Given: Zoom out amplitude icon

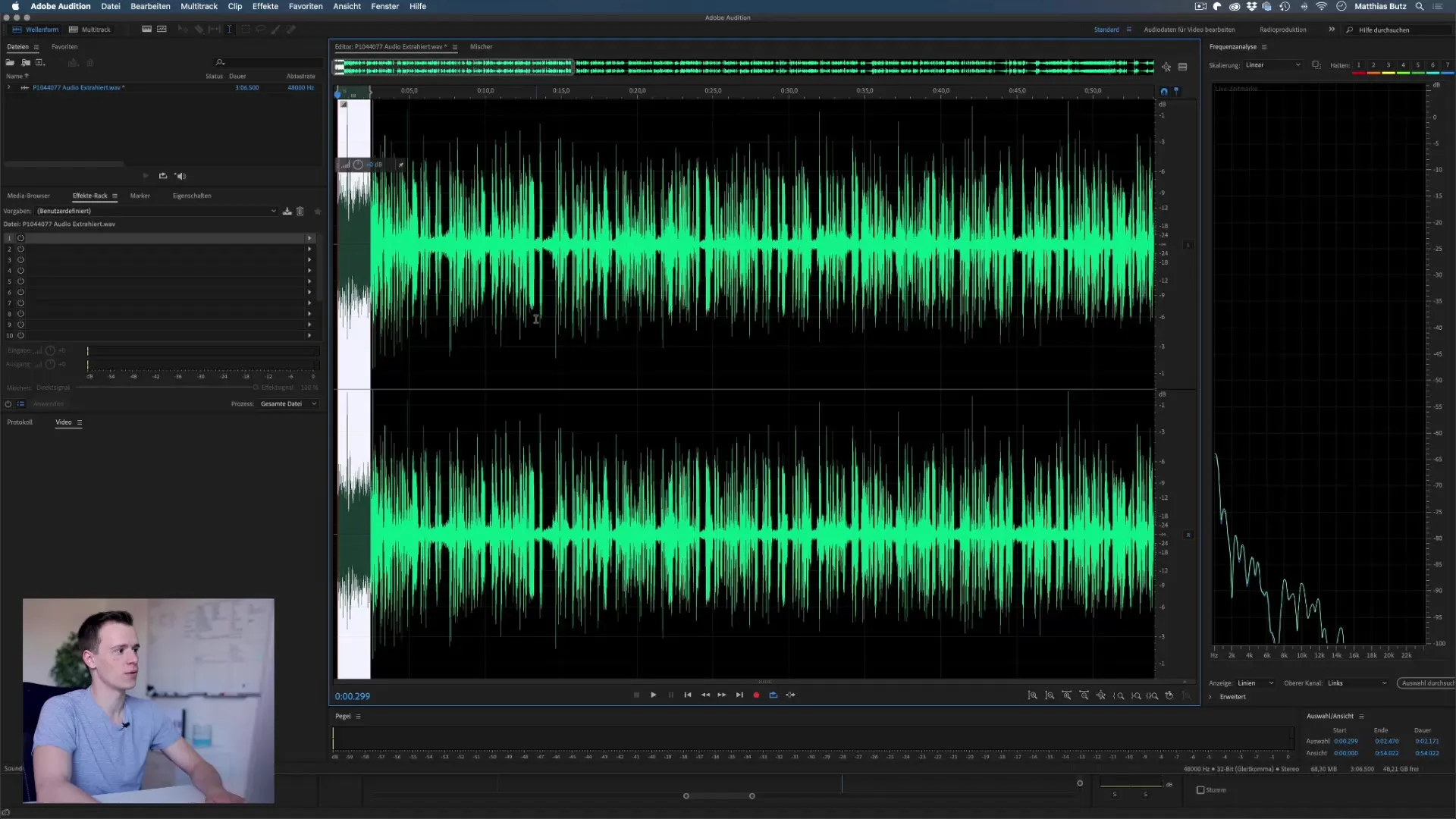Looking at the screenshot, I should click(1050, 696).
